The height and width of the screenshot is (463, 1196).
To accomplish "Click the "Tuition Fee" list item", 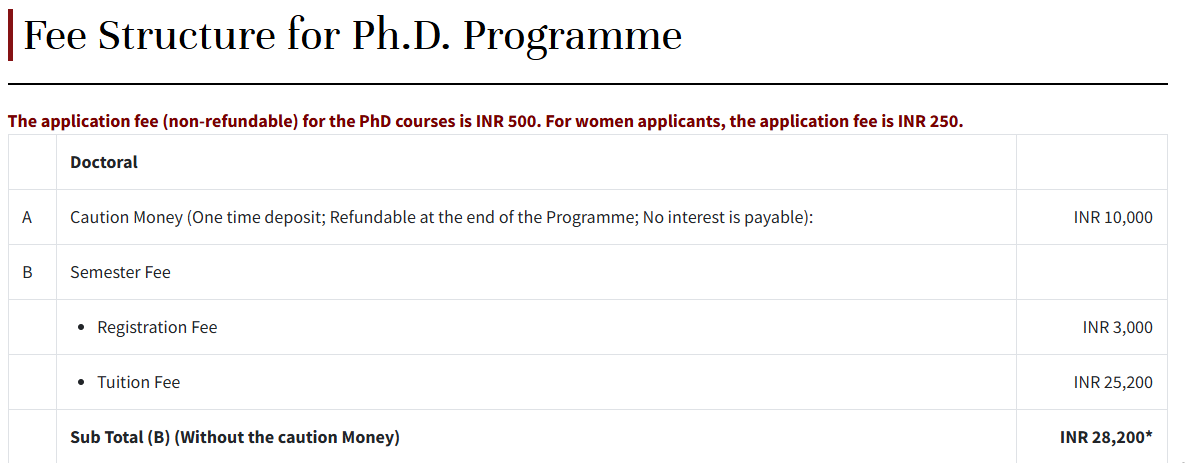I will click(138, 382).
